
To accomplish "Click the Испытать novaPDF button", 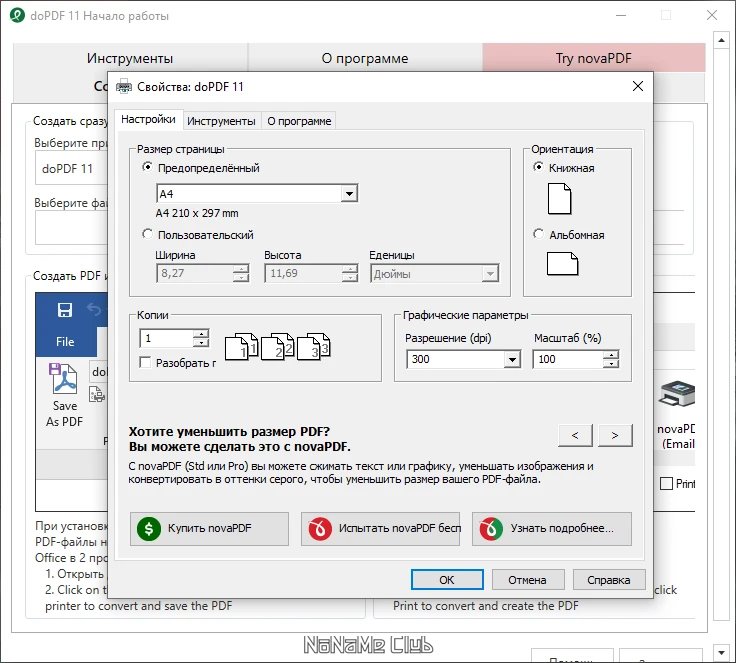I will click(x=380, y=529).
